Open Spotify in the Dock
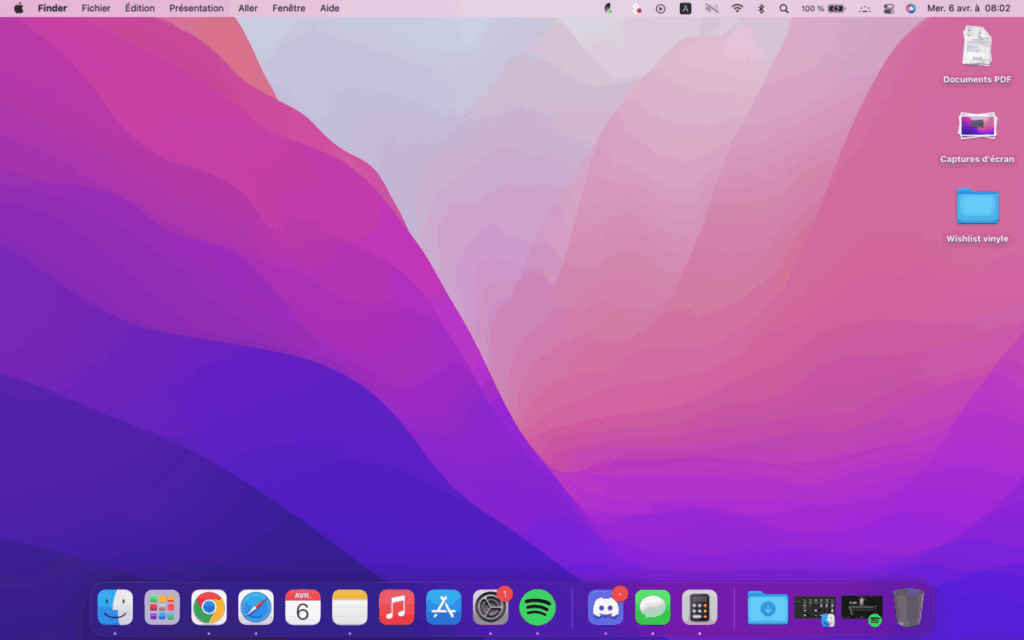 (x=538, y=607)
